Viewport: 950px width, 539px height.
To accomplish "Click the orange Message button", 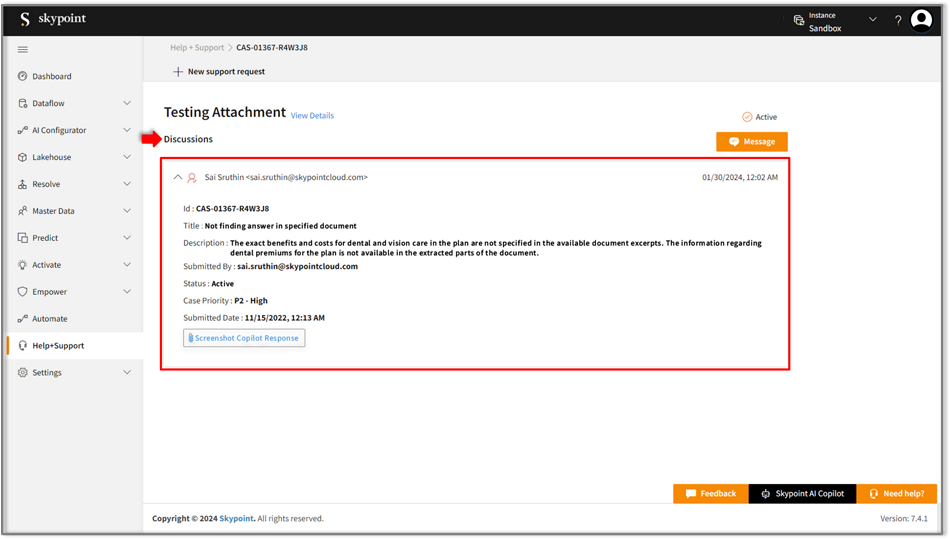I will (752, 142).
